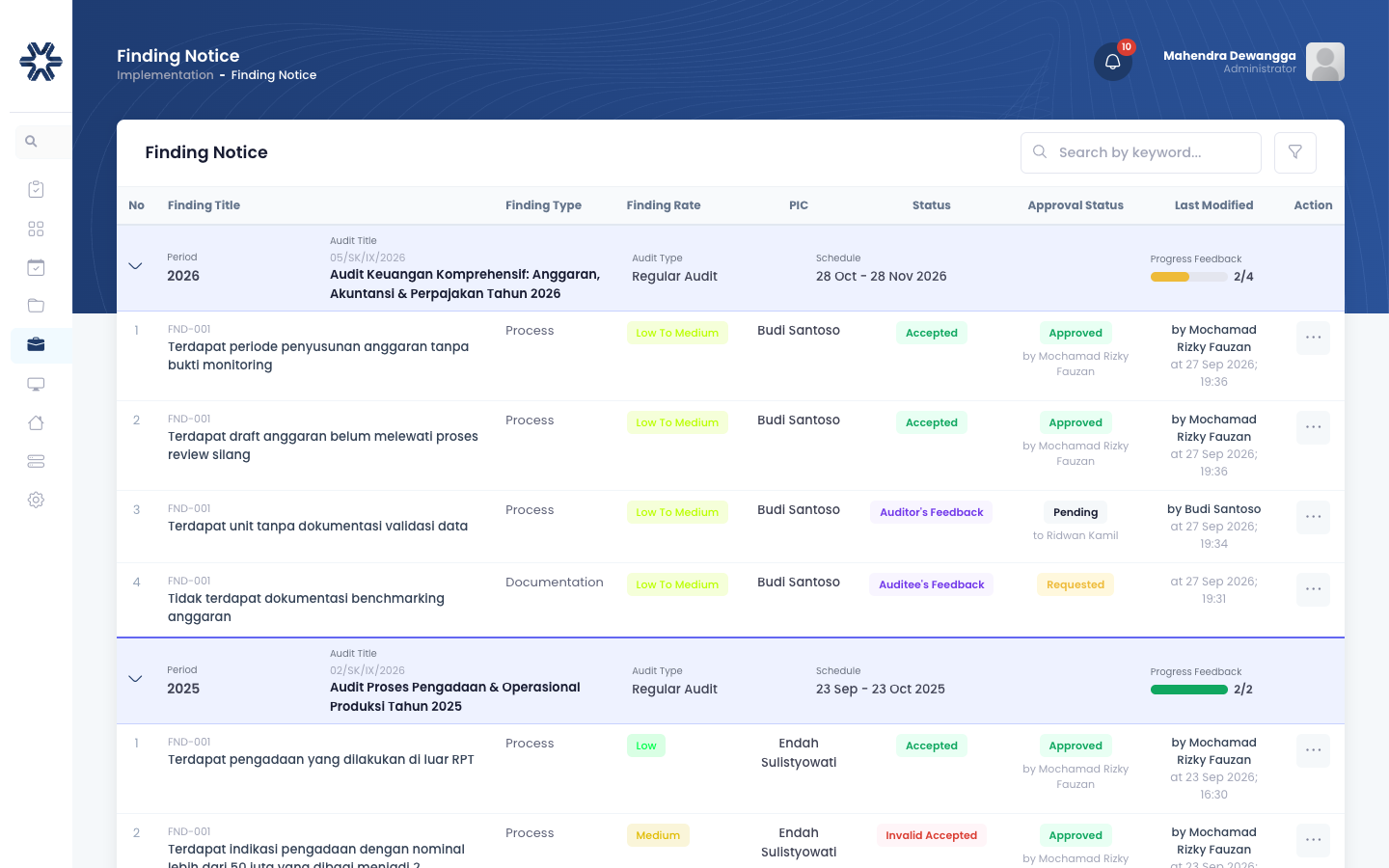1389x868 pixels.
Task: Sort by Finding Title column header
Action: (204, 205)
